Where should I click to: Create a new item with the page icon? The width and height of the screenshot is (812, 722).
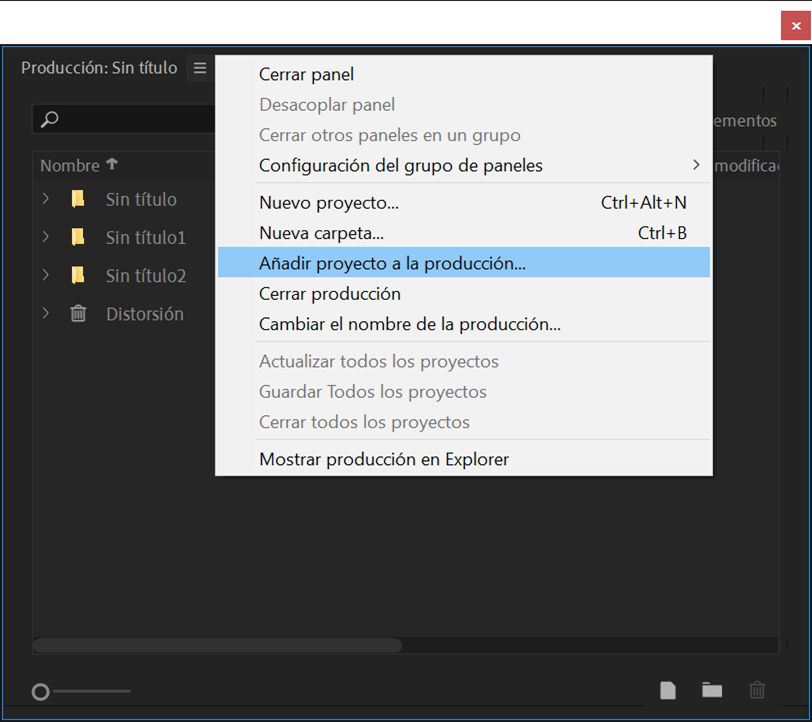click(x=667, y=690)
